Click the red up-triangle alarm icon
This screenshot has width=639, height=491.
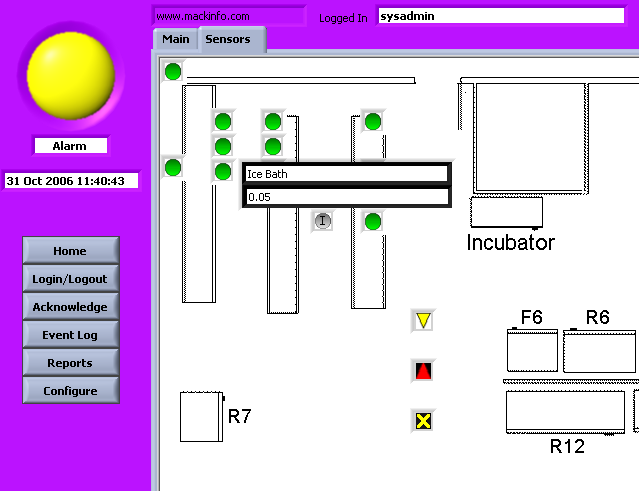tap(423, 371)
